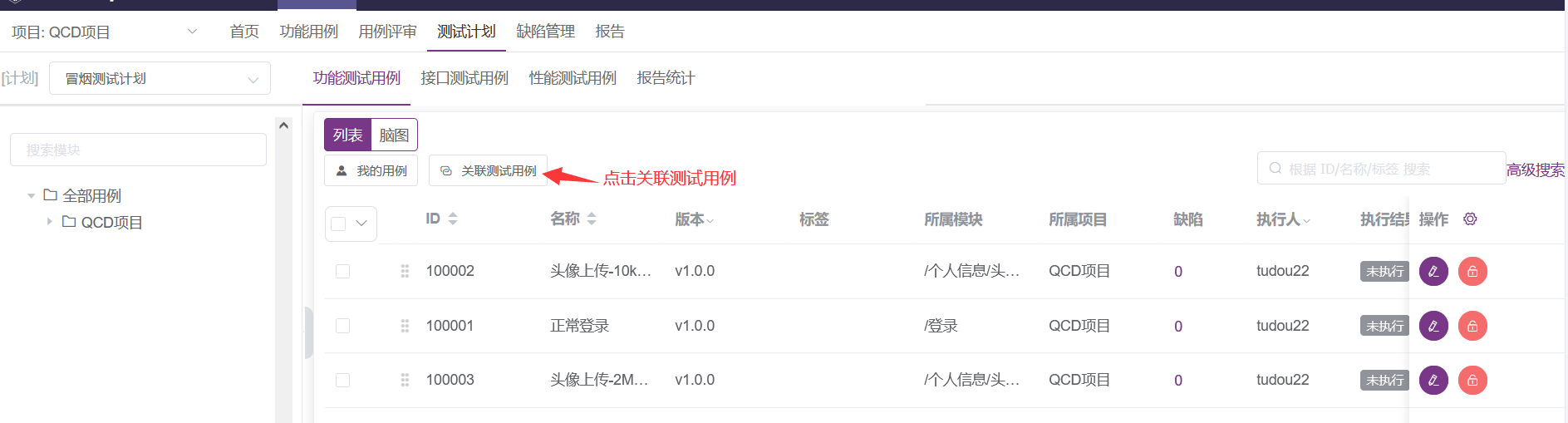Viewport: 1568px width, 423px height.
Task: Sort table by ID column arrows
Action: click(x=453, y=219)
